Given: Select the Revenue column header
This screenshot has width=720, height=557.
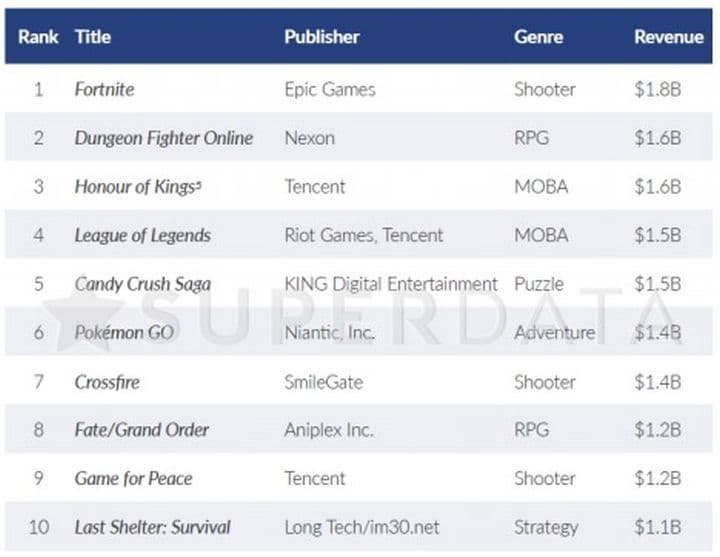Looking at the screenshot, I should 668,37.
